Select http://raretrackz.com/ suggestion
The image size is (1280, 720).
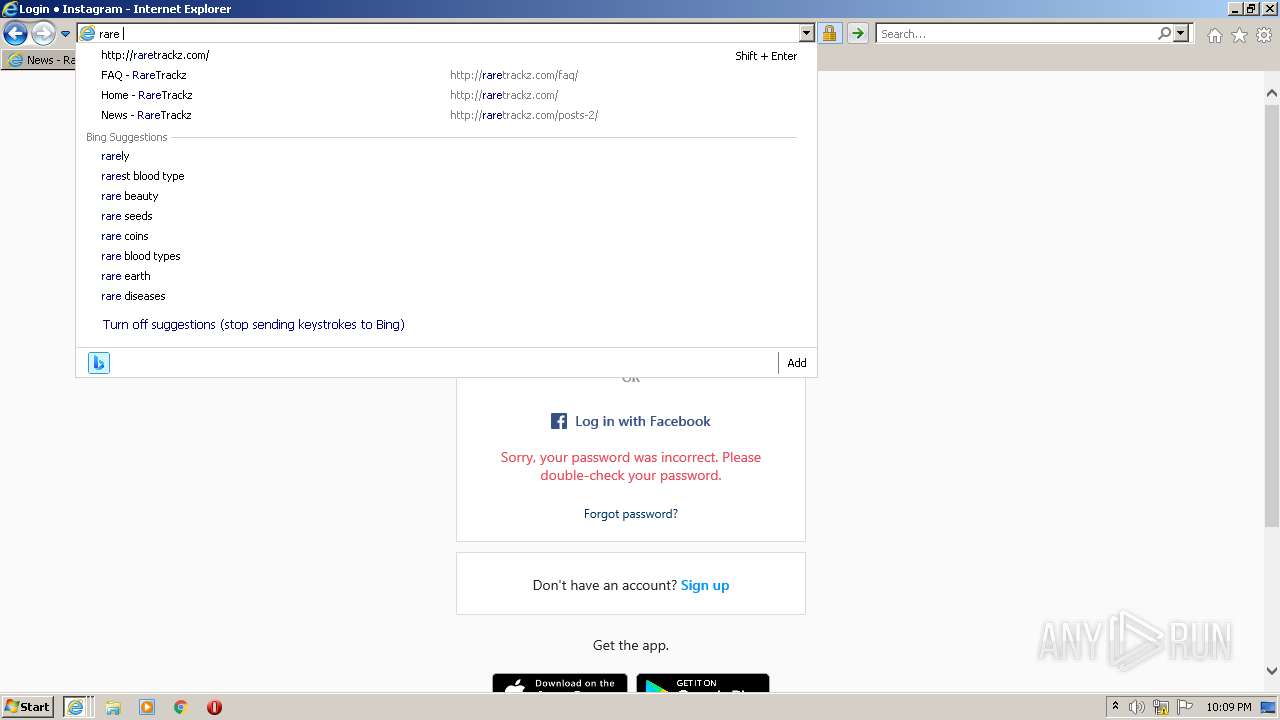pyautogui.click(x=448, y=55)
